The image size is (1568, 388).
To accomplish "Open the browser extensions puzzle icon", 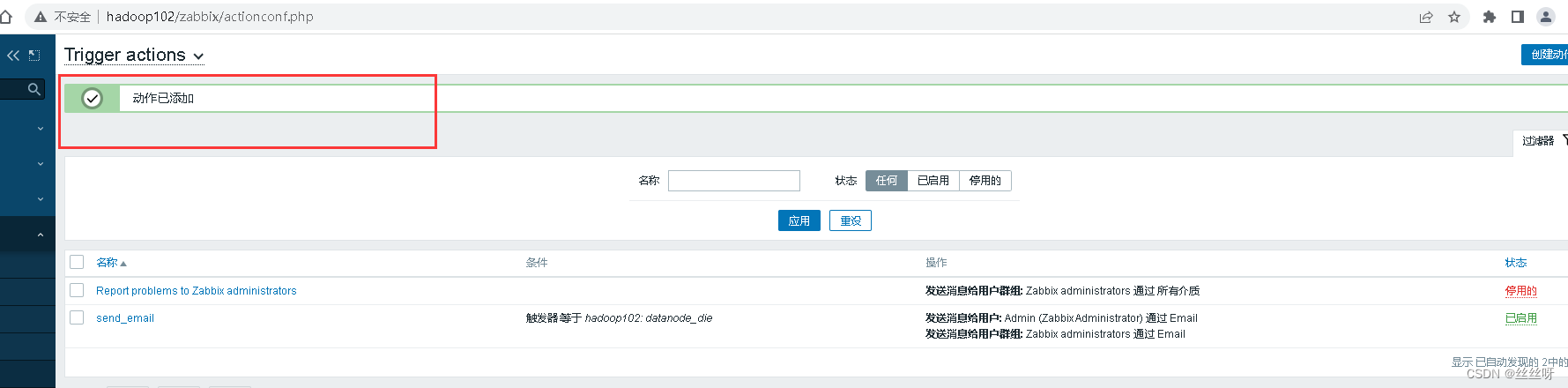I will click(1490, 17).
